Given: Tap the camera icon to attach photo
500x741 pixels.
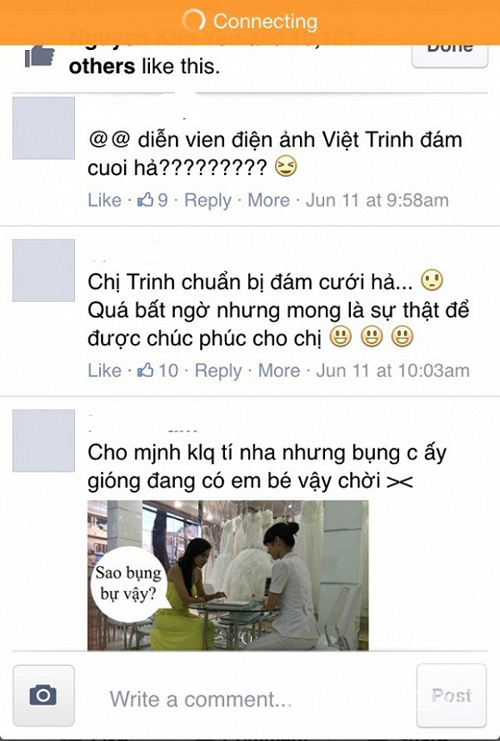Looking at the screenshot, I should tap(43, 695).
